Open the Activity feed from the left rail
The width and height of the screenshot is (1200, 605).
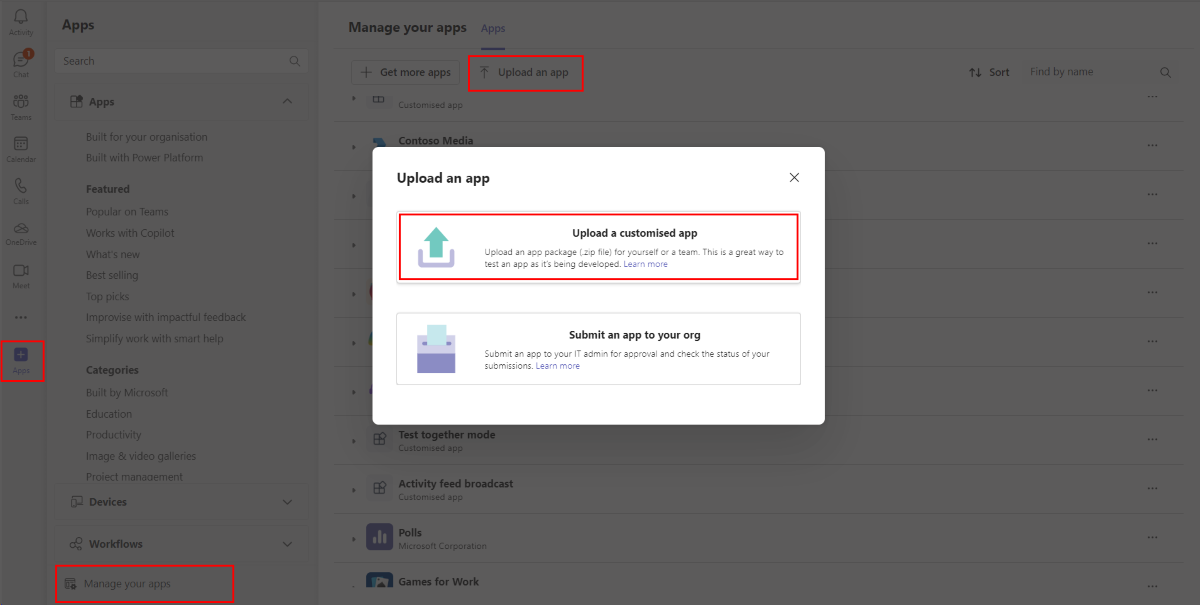pos(21,20)
